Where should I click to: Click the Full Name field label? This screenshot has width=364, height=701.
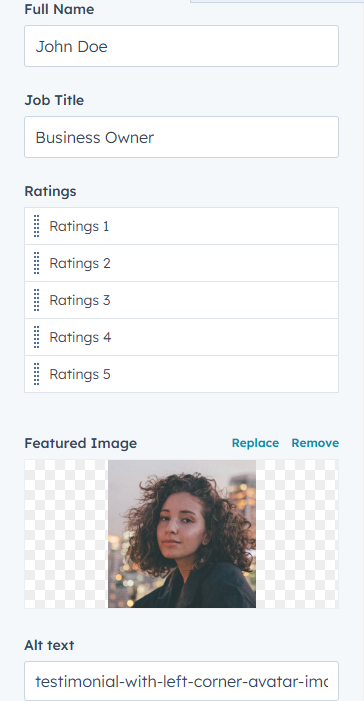pos(59,9)
